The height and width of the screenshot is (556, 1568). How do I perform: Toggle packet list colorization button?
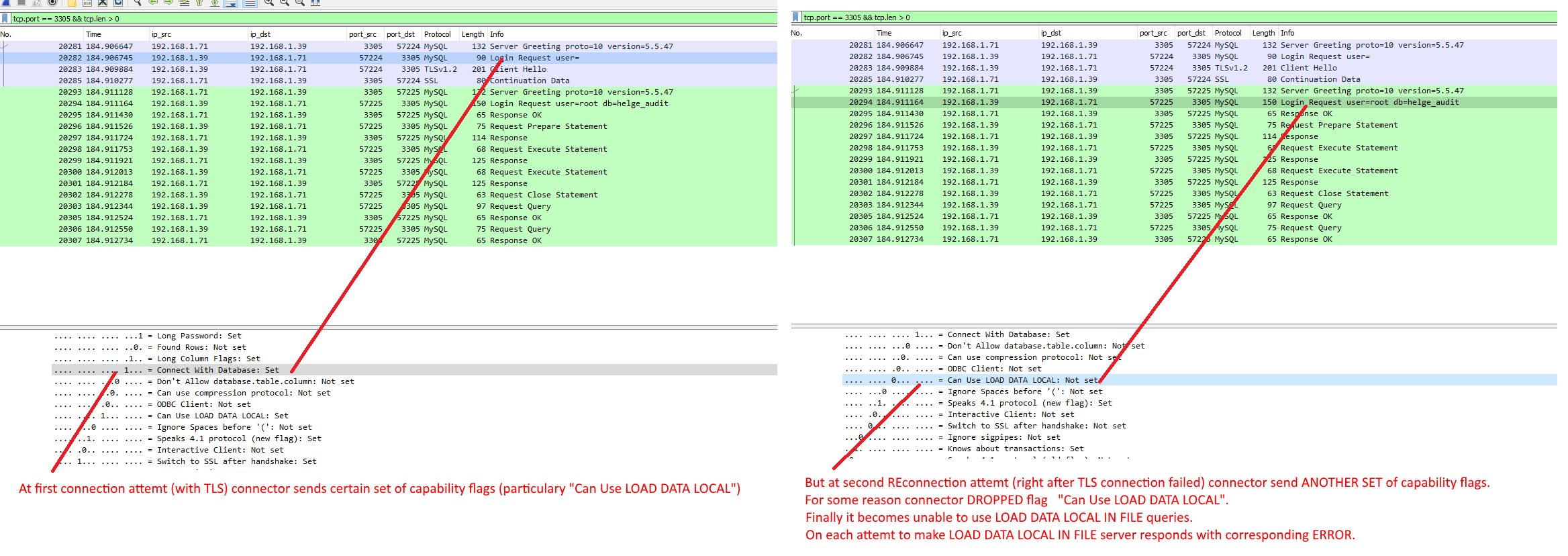[x=250, y=3]
